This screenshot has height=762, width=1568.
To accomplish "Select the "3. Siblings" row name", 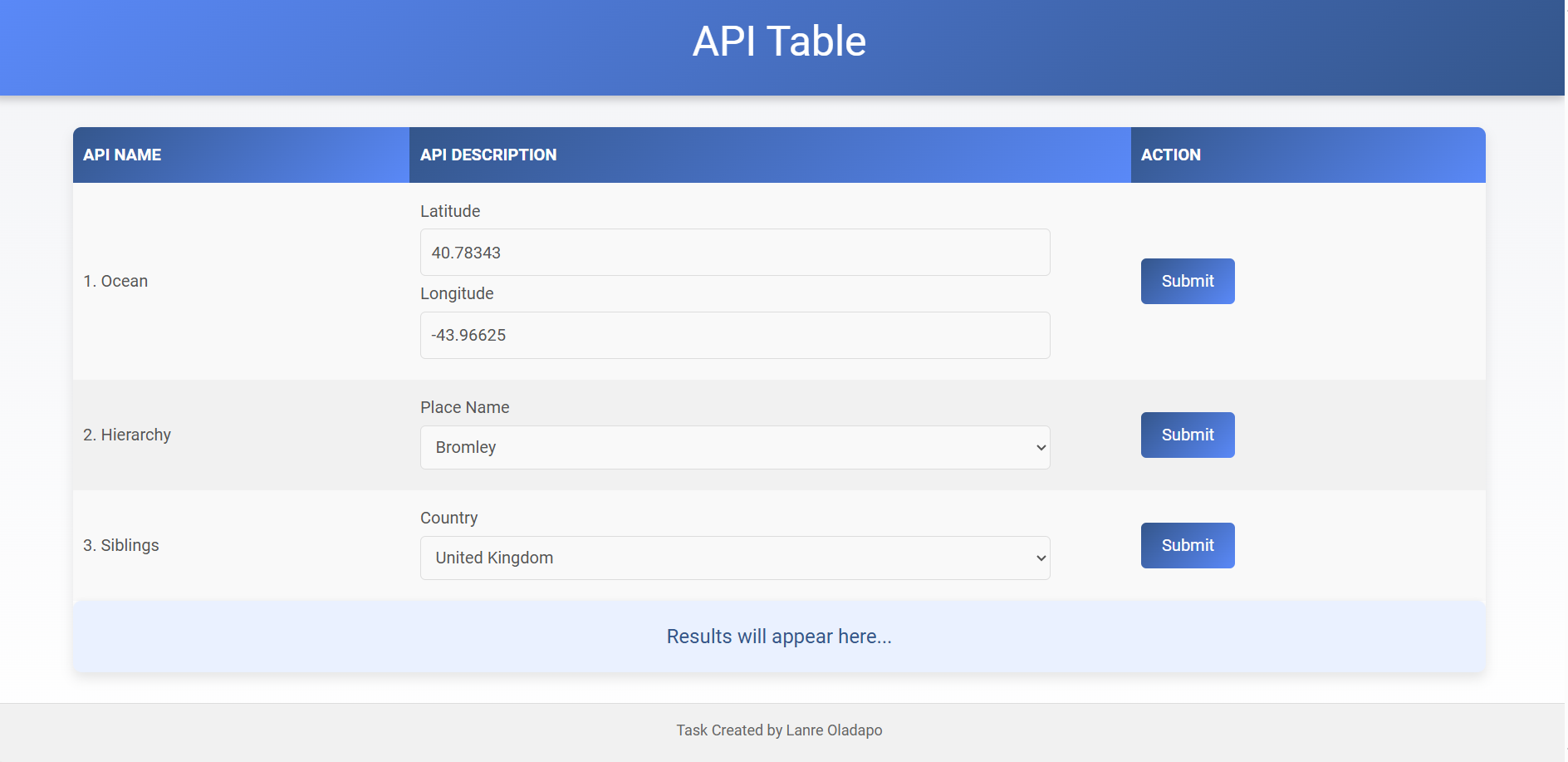I will coord(121,546).
